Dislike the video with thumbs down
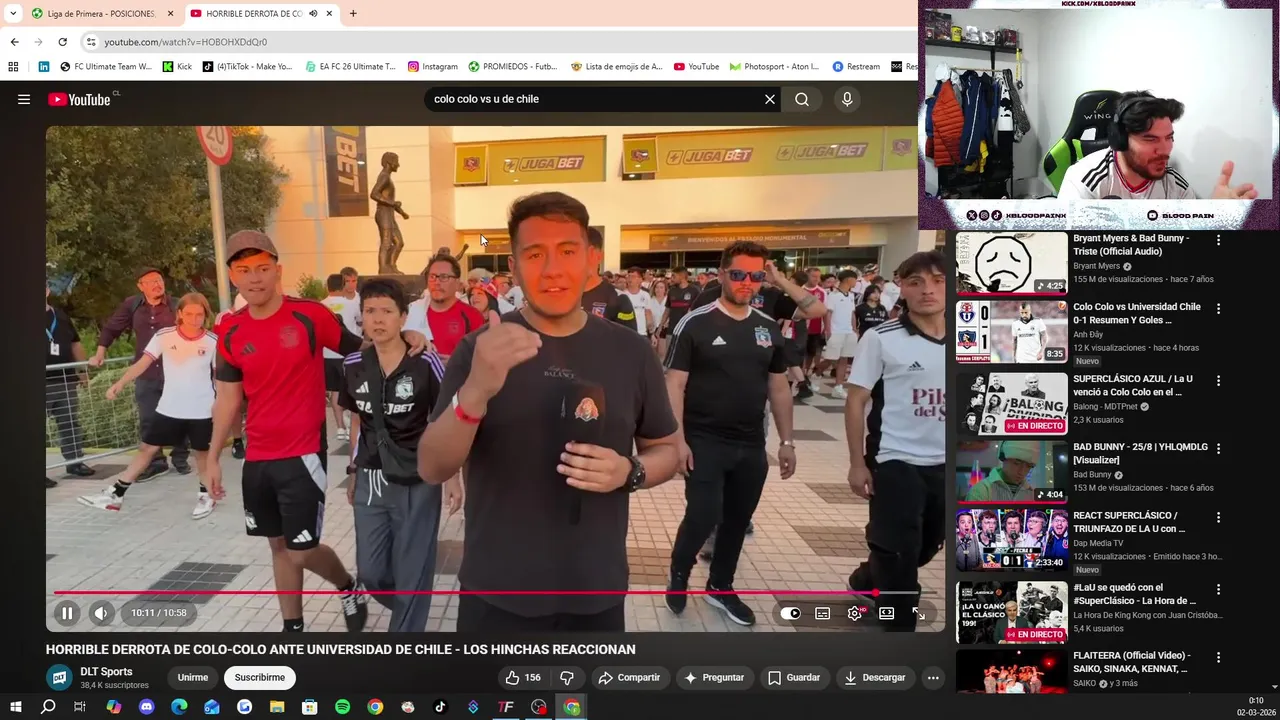The height and width of the screenshot is (720, 1280). click(x=566, y=678)
